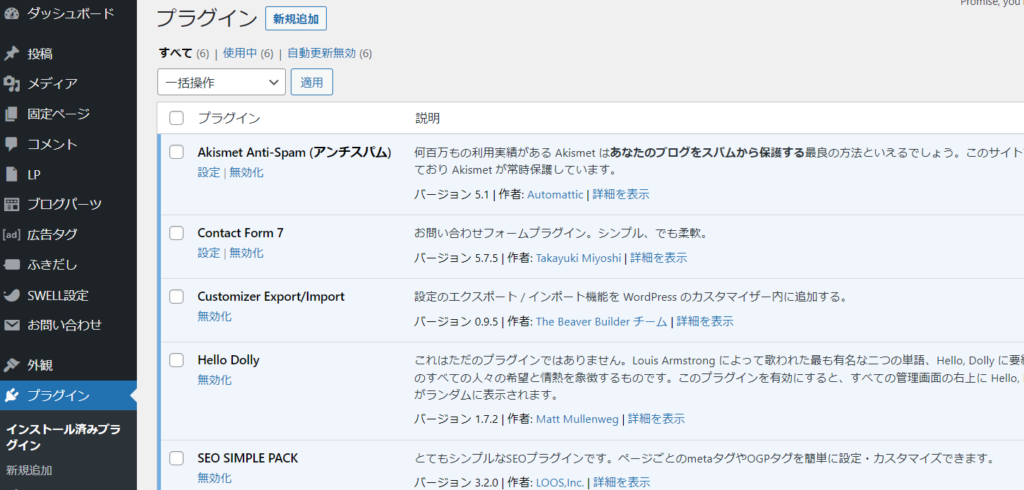Viewport: 1024px width, 490px height.
Task: Open the Matt Mullenweg author link
Action: [x=577, y=419]
